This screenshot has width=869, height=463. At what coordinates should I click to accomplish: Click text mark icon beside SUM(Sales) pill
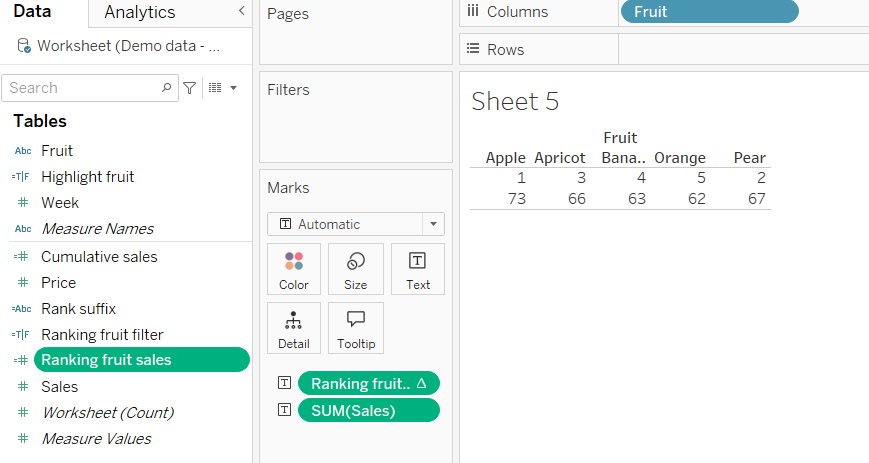285,410
